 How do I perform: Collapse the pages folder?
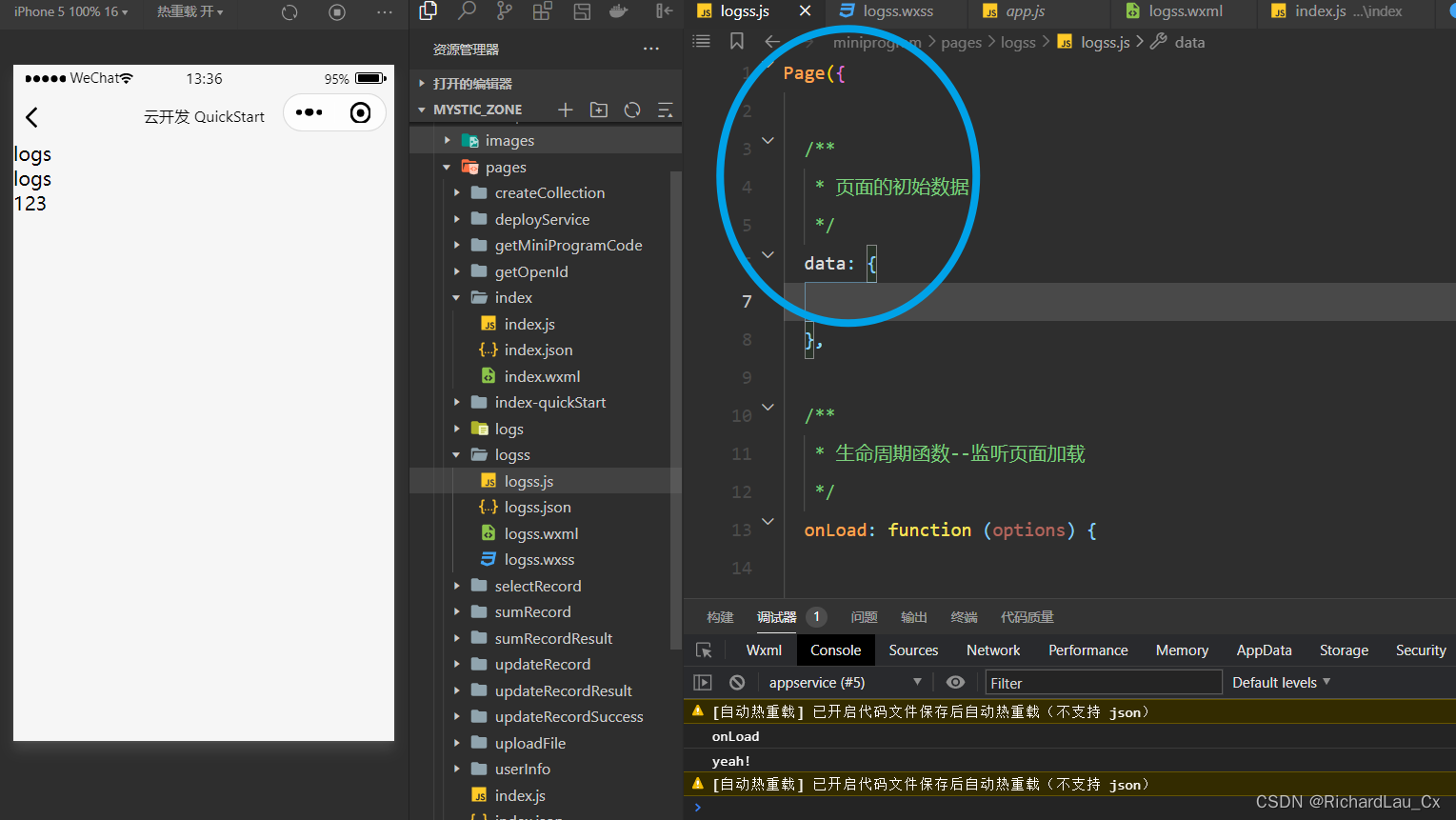click(546, 167)
